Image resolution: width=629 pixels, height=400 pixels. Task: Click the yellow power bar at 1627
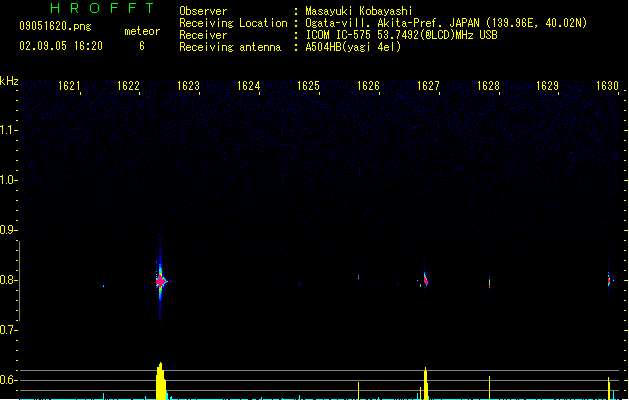pyautogui.click(x=426, y=384)
